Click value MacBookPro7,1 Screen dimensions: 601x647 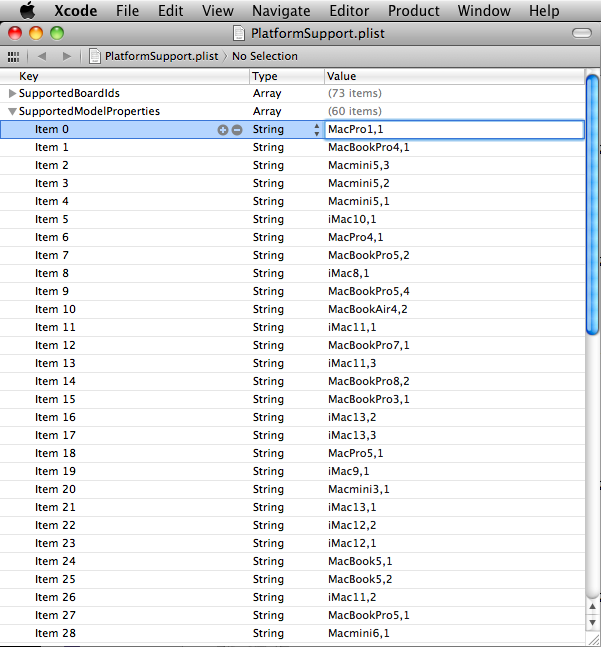pos(369,345)
